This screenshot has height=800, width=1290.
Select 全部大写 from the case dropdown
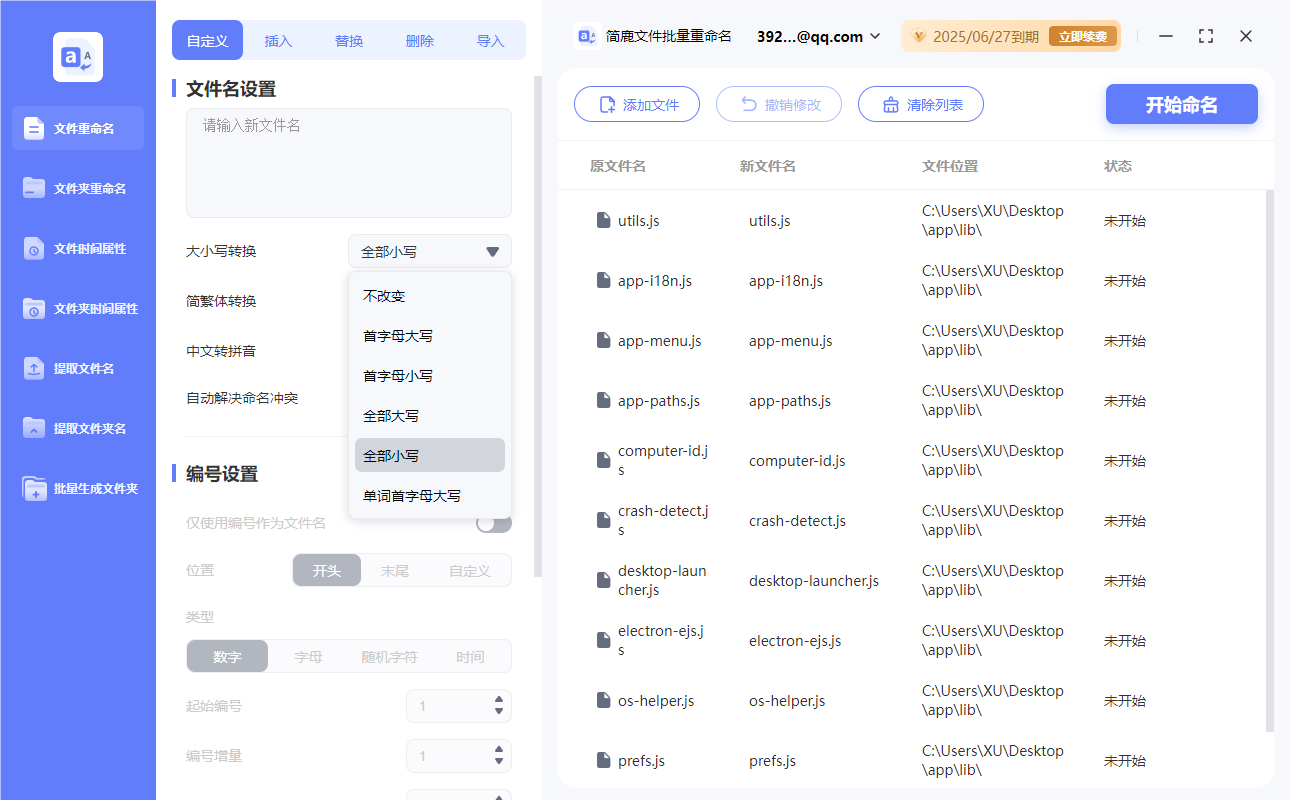(394, 415)
